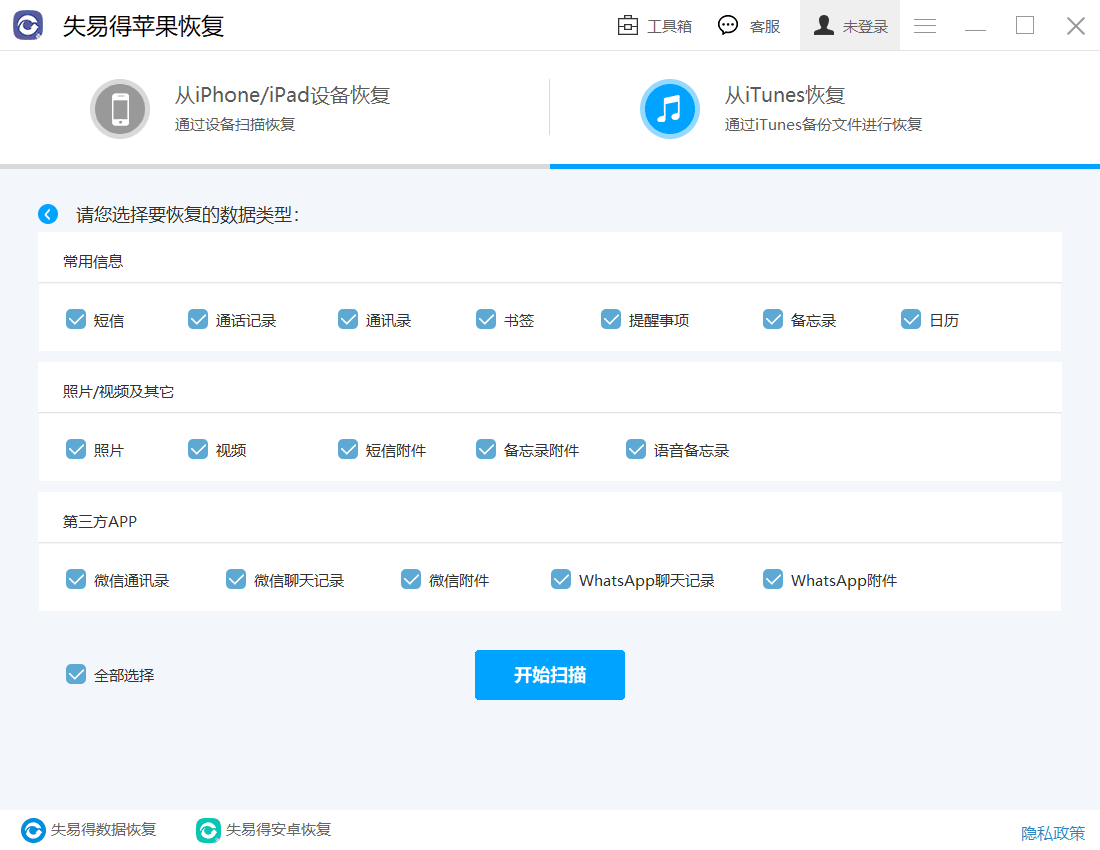Click the 失易得苹果恢复 title text

143,26
